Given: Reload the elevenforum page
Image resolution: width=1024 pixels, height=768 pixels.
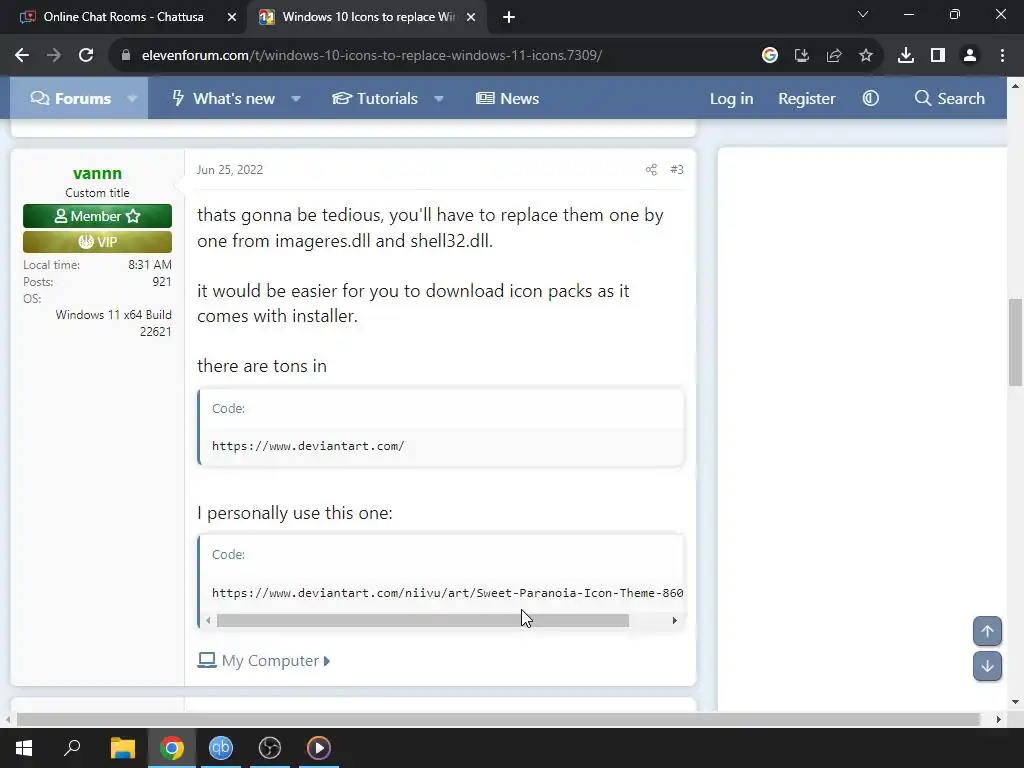Looking at the screenshot, I should (x=86, y=56).
